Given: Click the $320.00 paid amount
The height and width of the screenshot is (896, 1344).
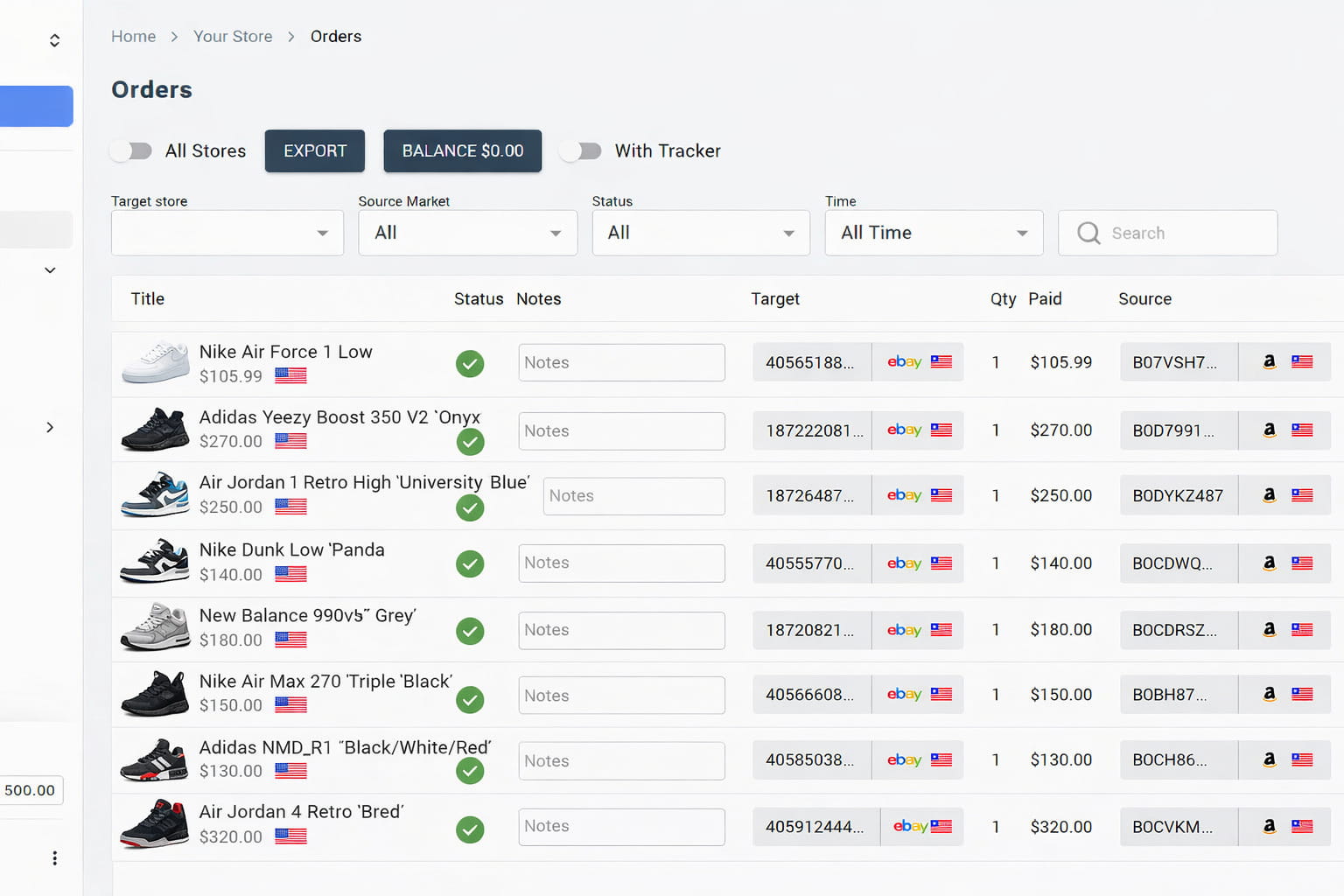Looking at the screenshot, I should 1061,827.
